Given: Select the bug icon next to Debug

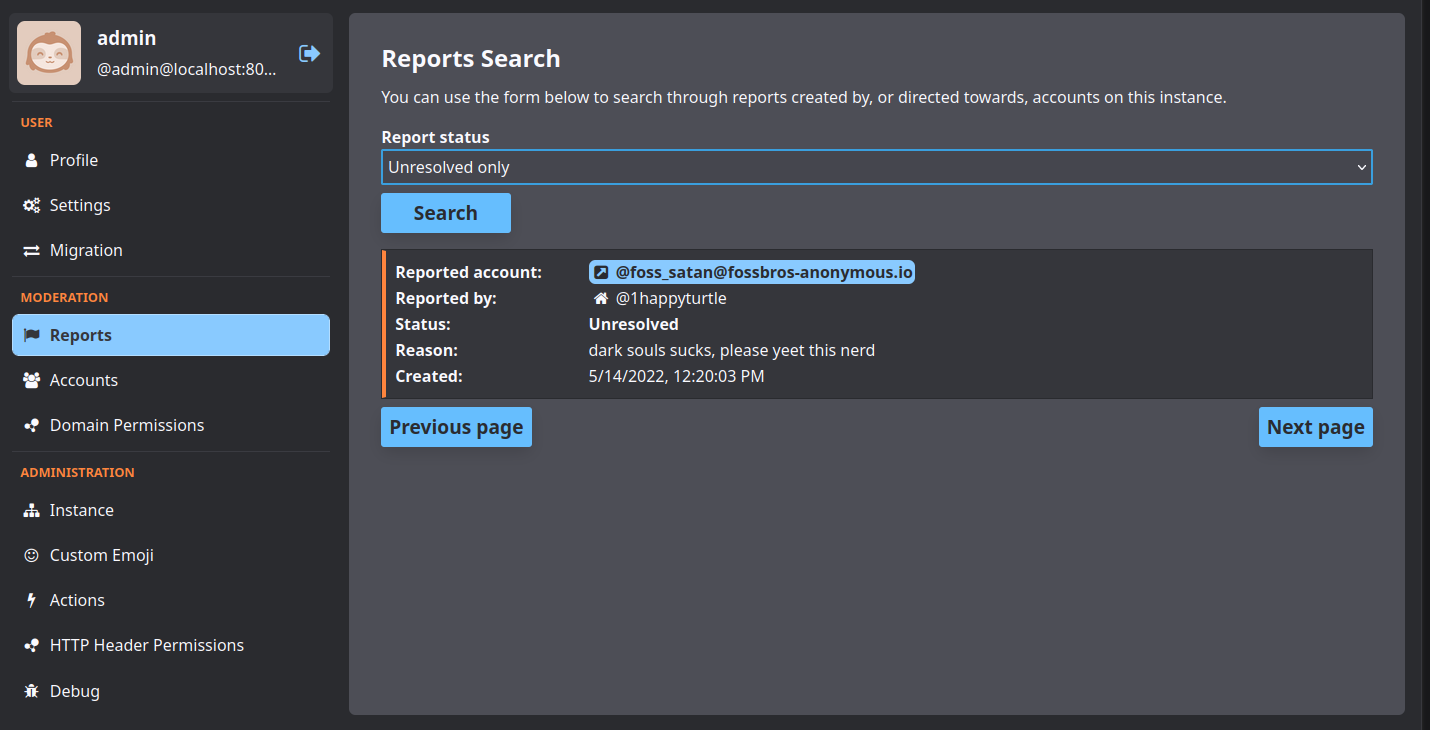Looking at the screenshot, I should click(x=30, y=690).
